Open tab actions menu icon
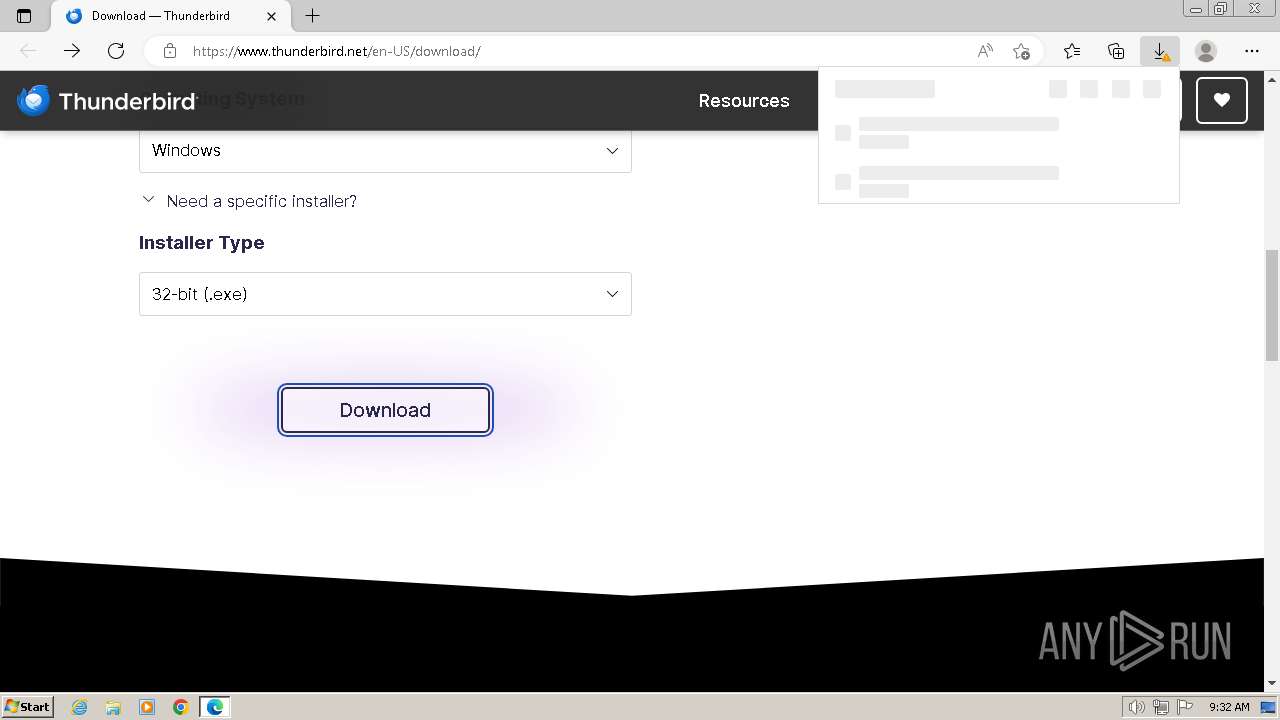The image size is (1280, 720). tap(24, 16)
